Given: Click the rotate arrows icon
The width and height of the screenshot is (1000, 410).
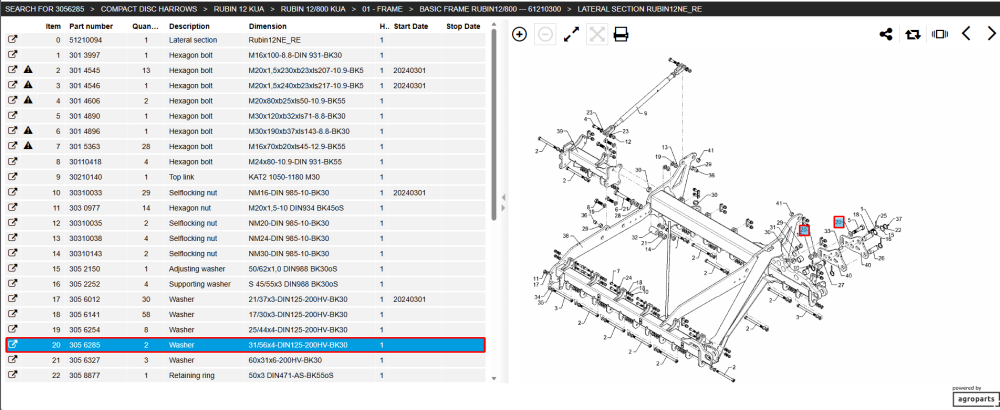Looking at the screenshot, I should coord(913,34).
